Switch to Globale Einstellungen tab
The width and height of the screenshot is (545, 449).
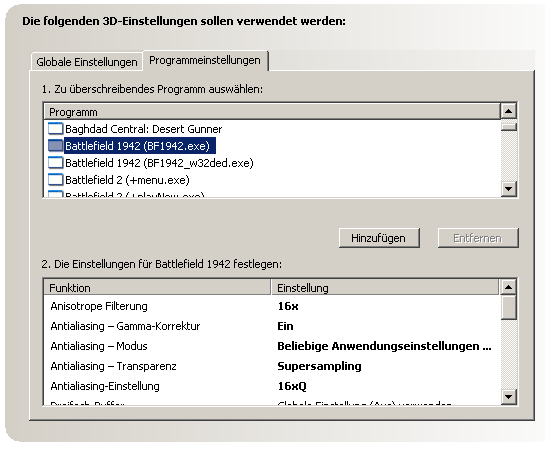tap(87, 62)
